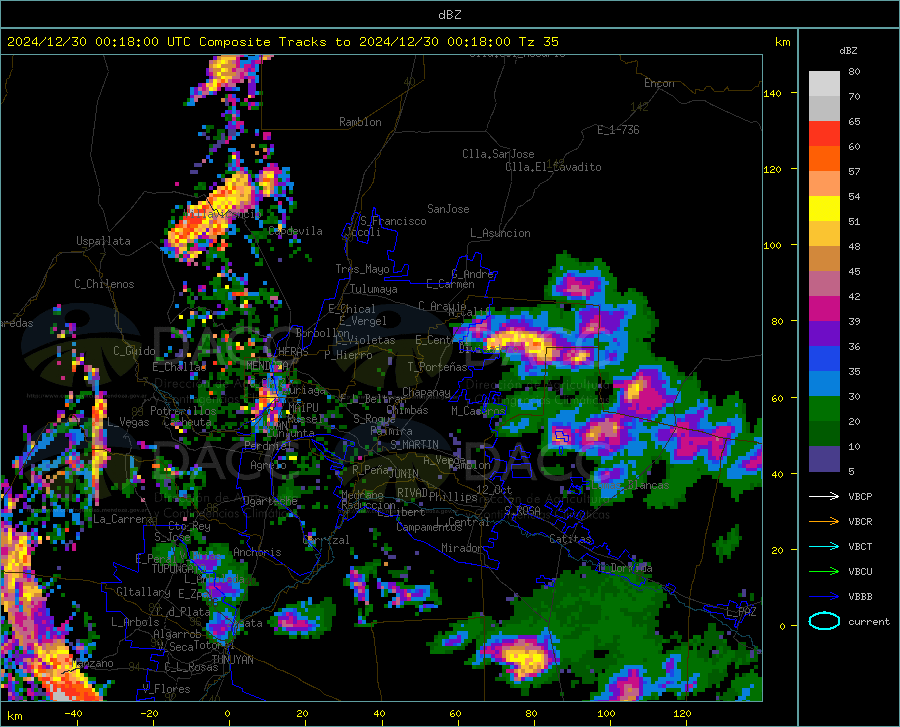The height and width of the screenshot is (727, 900).
Task: Click the blue VBBB arrow in legend
Action: tap(824, 596)
